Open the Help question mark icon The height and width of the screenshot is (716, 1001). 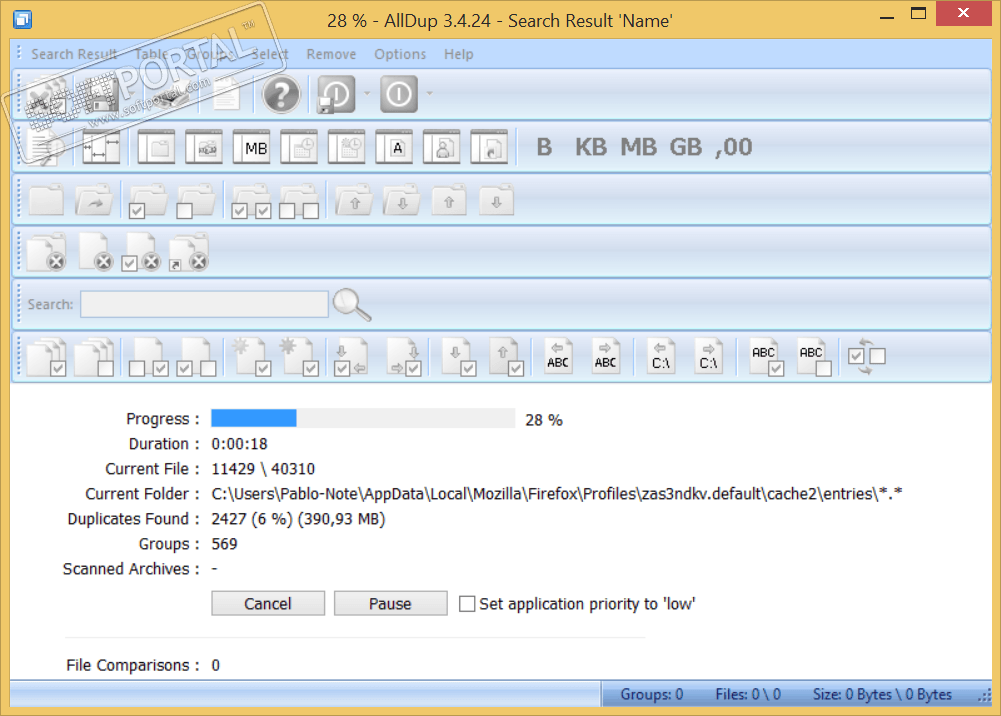[x=281, y=94]
